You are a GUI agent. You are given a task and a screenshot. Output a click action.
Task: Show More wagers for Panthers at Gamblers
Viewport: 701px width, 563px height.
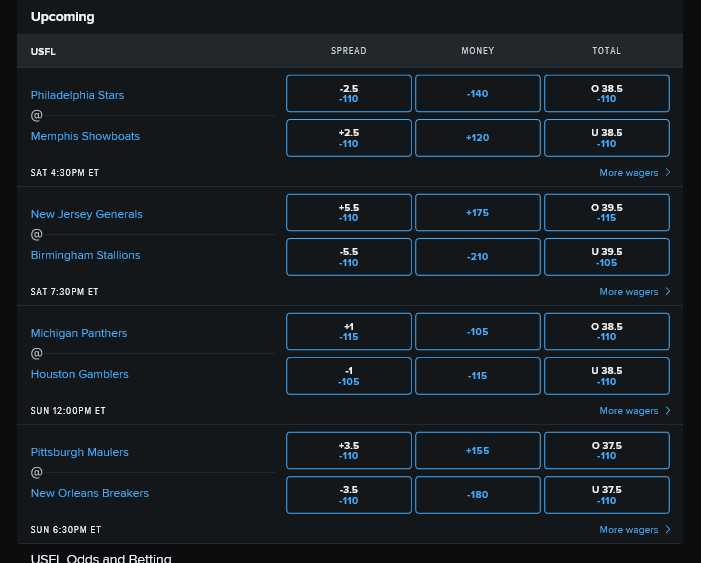[634, 411]
